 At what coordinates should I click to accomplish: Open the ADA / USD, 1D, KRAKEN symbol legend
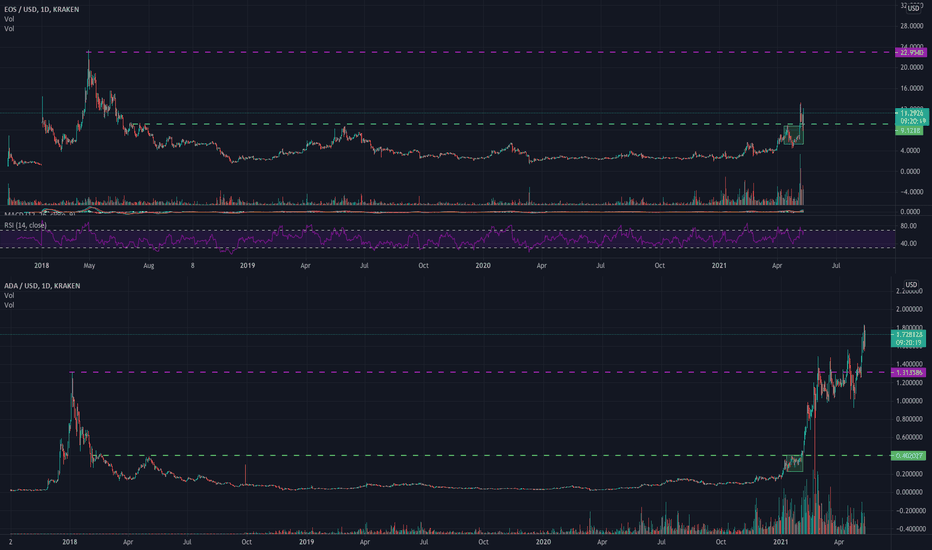coord(42,286)
